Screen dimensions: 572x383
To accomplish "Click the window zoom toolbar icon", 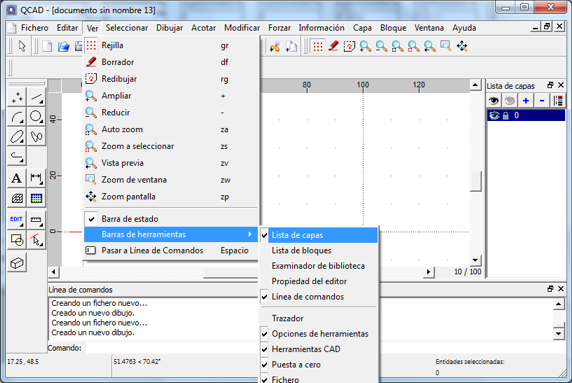I will point(445,46).
